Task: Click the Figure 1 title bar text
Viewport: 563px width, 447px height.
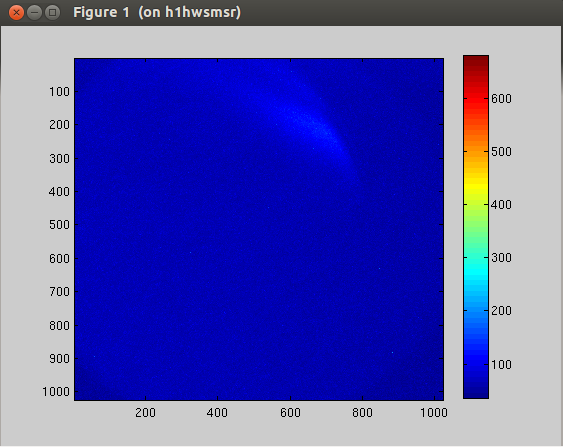Action: (157, 13)
